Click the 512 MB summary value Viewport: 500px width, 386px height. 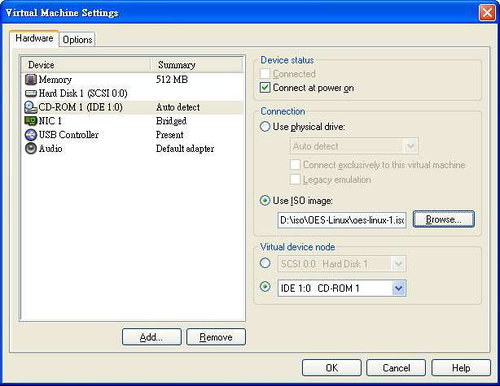172,79
